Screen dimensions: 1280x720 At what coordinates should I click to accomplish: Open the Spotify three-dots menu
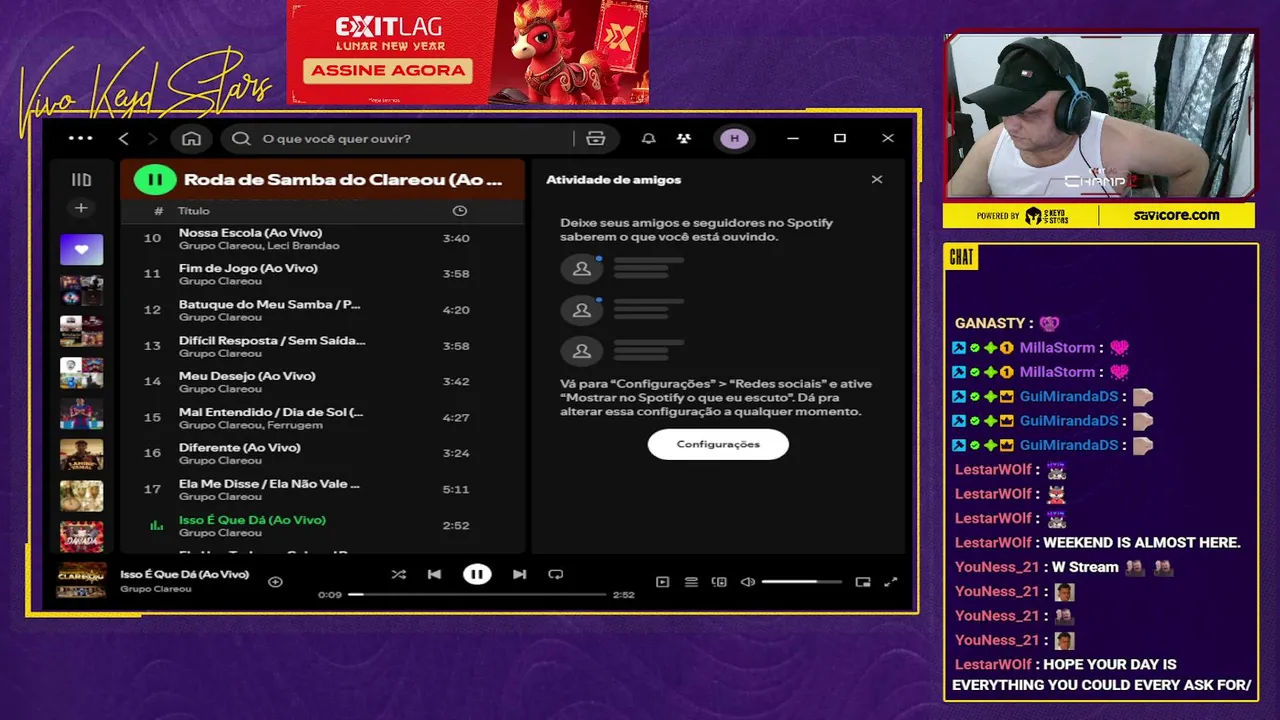point(80,138)
